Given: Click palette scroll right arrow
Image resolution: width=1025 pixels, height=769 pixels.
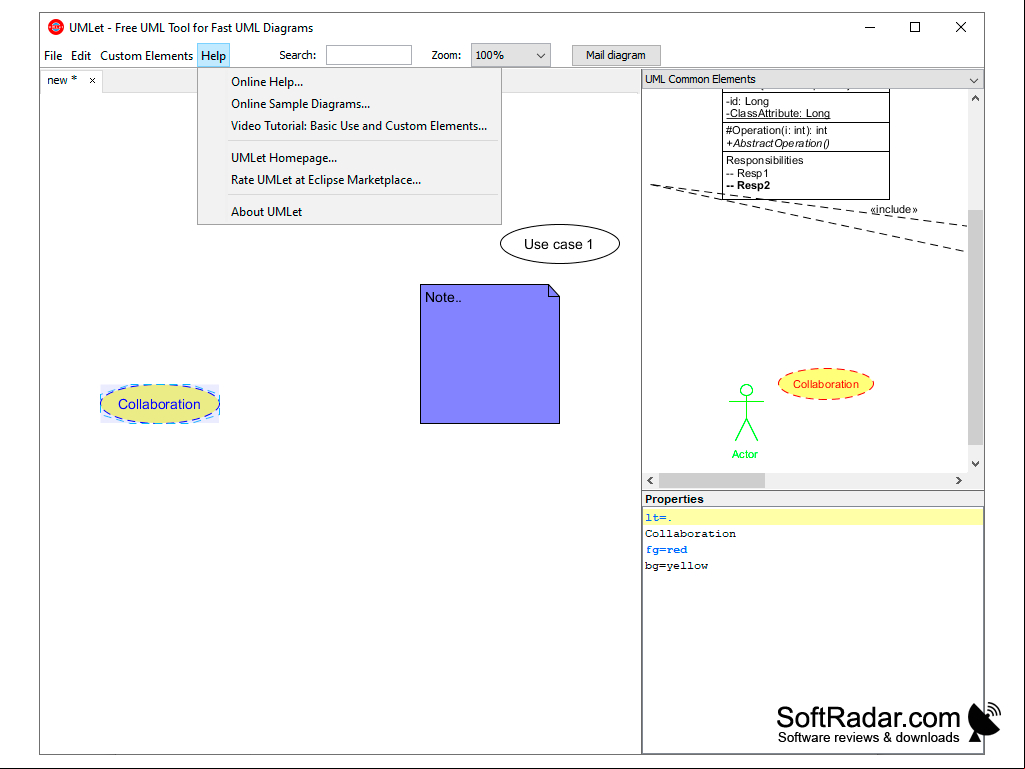Looking at the screenshot, I should pyautogui.click(x=959, y=481).
